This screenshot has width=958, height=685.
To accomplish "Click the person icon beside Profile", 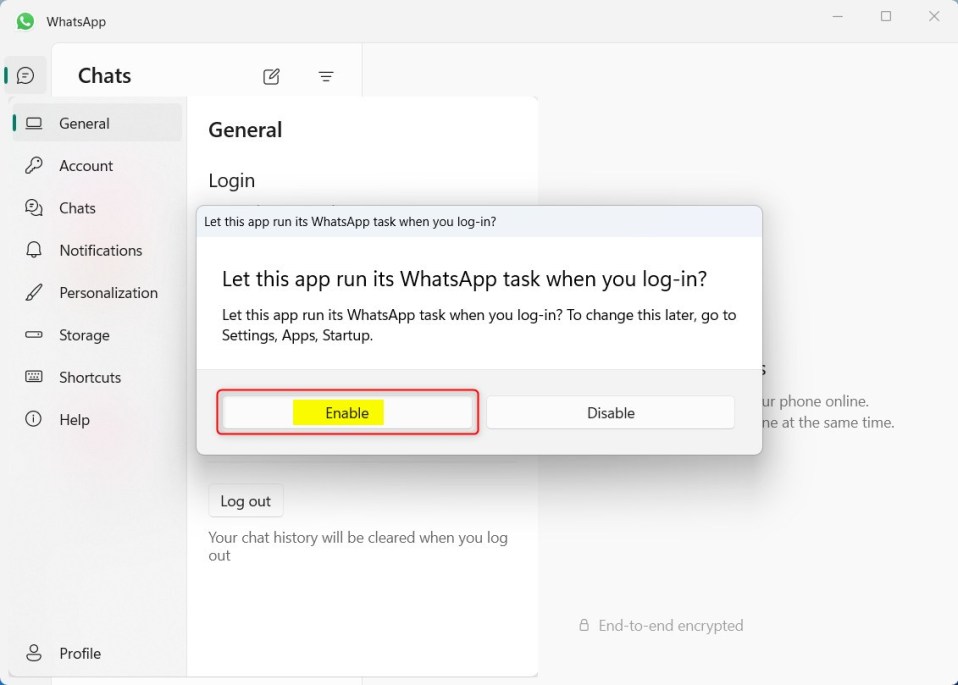I will [x=34, y=653].
